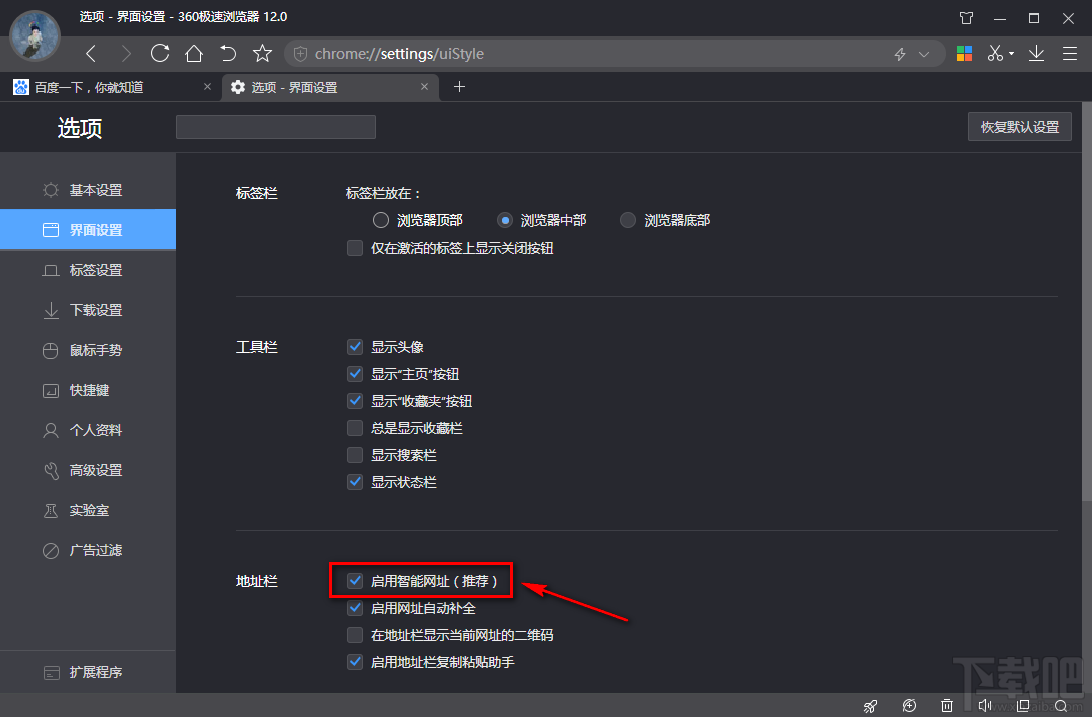Enable 总是显示收藏栏 checkbox
This screenshot has width=1092, height=717.
click(x=355, y=428)
